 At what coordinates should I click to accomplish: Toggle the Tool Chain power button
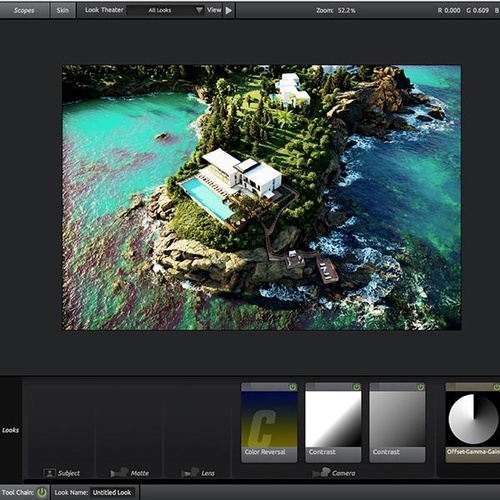(42, 492)
